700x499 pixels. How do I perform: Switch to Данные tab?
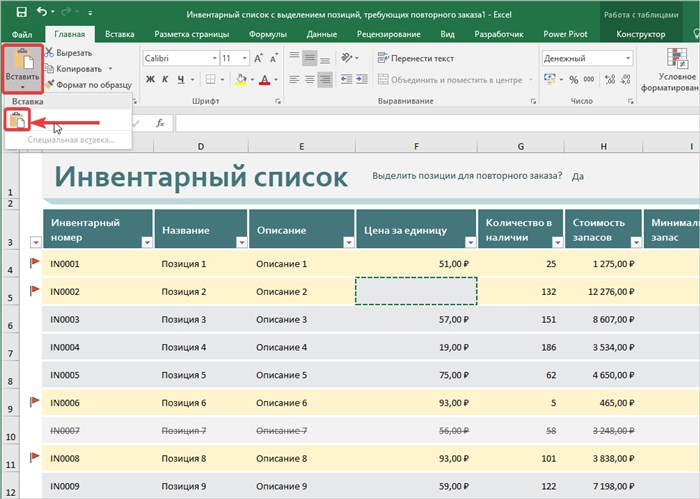tap(322, 34)
